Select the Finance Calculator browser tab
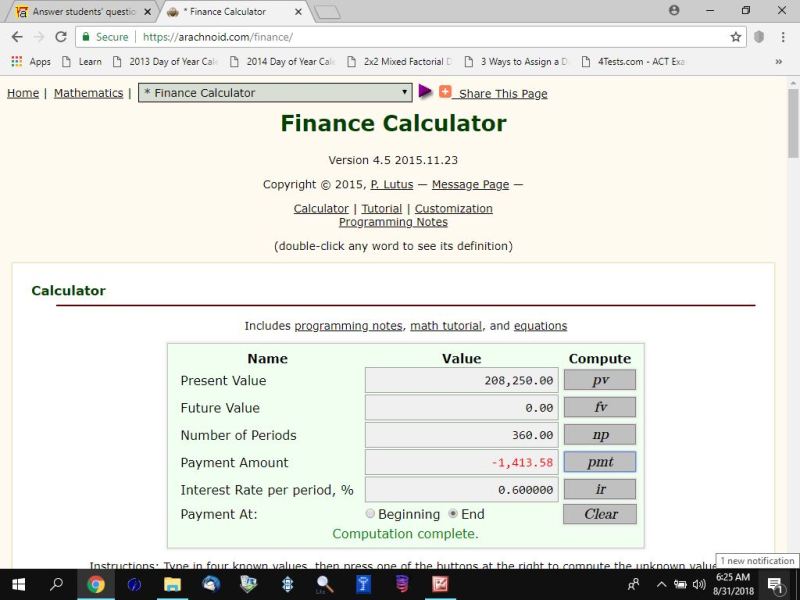This screenshot has height=600, width=800. coord(228,11)
